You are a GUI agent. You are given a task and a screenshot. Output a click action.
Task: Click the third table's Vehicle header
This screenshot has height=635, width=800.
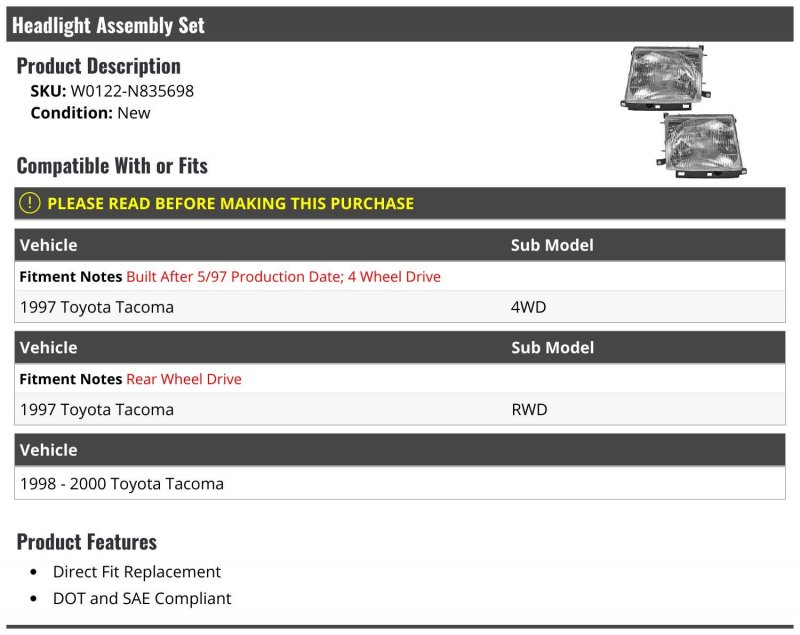[x=48, y=450]
